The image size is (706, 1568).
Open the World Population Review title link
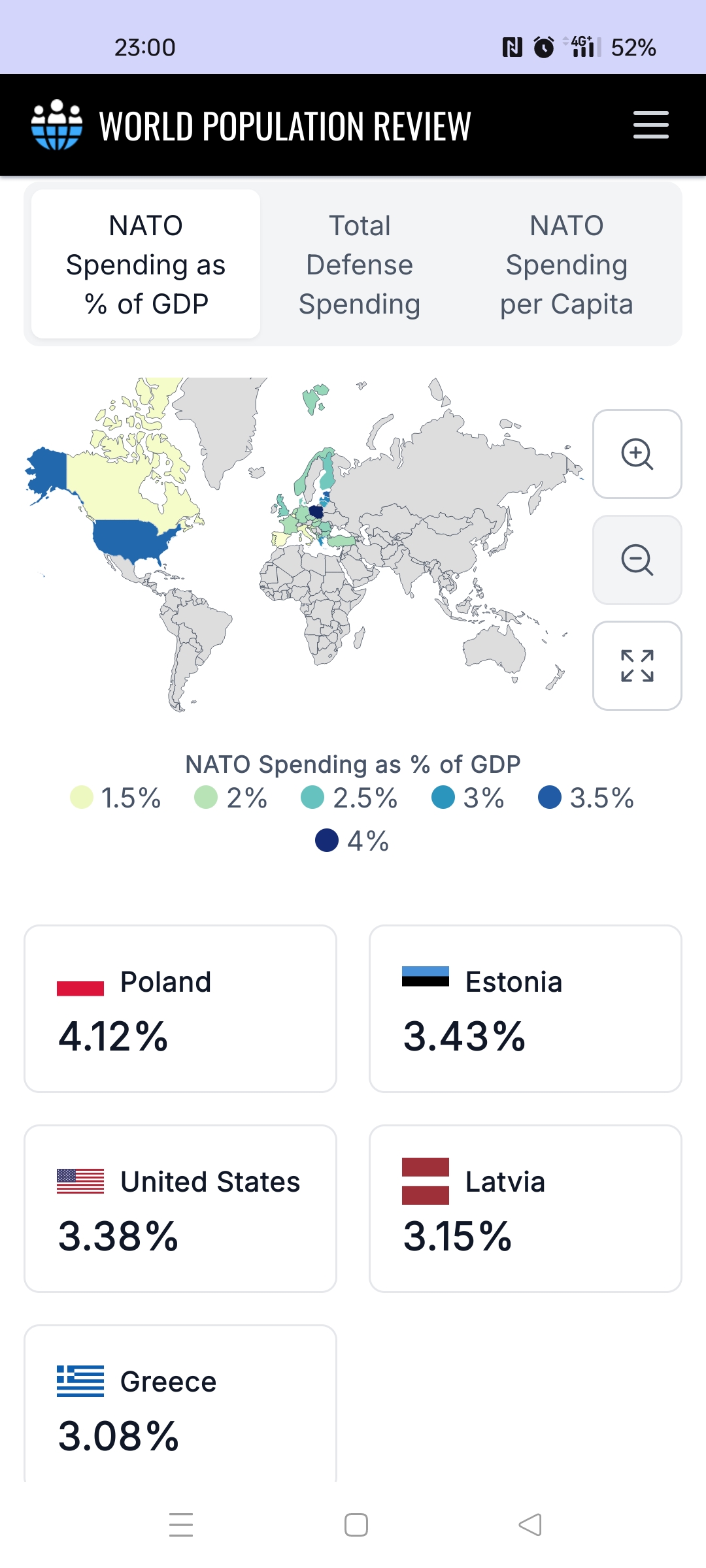[x=285, y=126]
